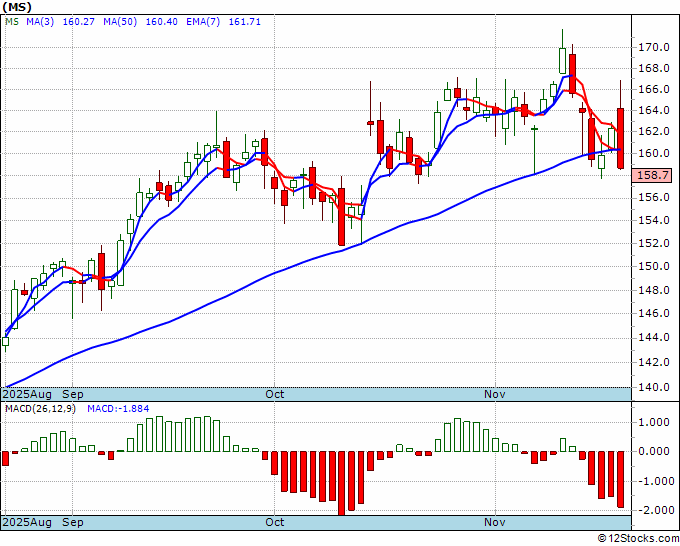Click the 146.0 price axis label
This screenshot has width=680, height=546.
coord(654,313)
